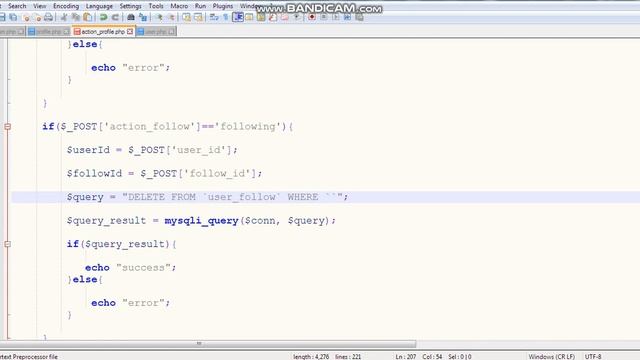
Task: Click the Zoom Out toolbar icon
Action: tap(172, 17)
